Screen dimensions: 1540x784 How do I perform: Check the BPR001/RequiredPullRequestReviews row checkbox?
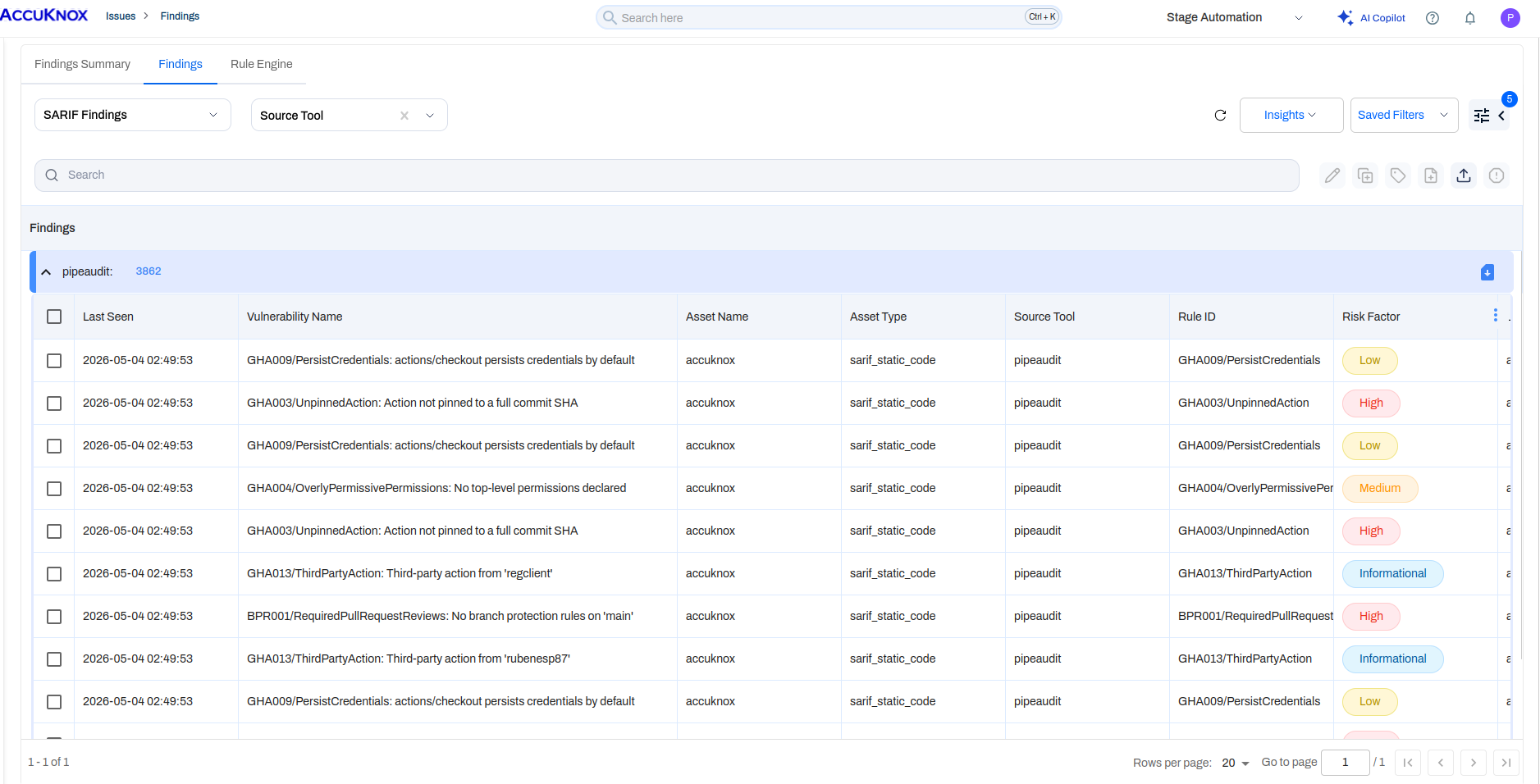pyautogui.click(x=54, y=617)
